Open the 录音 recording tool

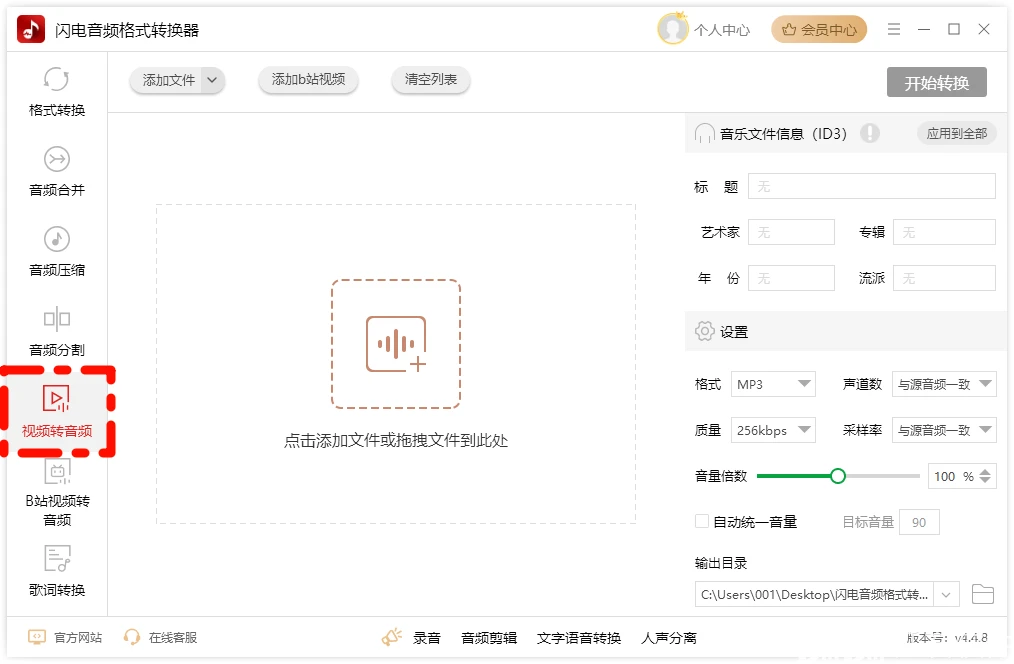tap(427, 638)
